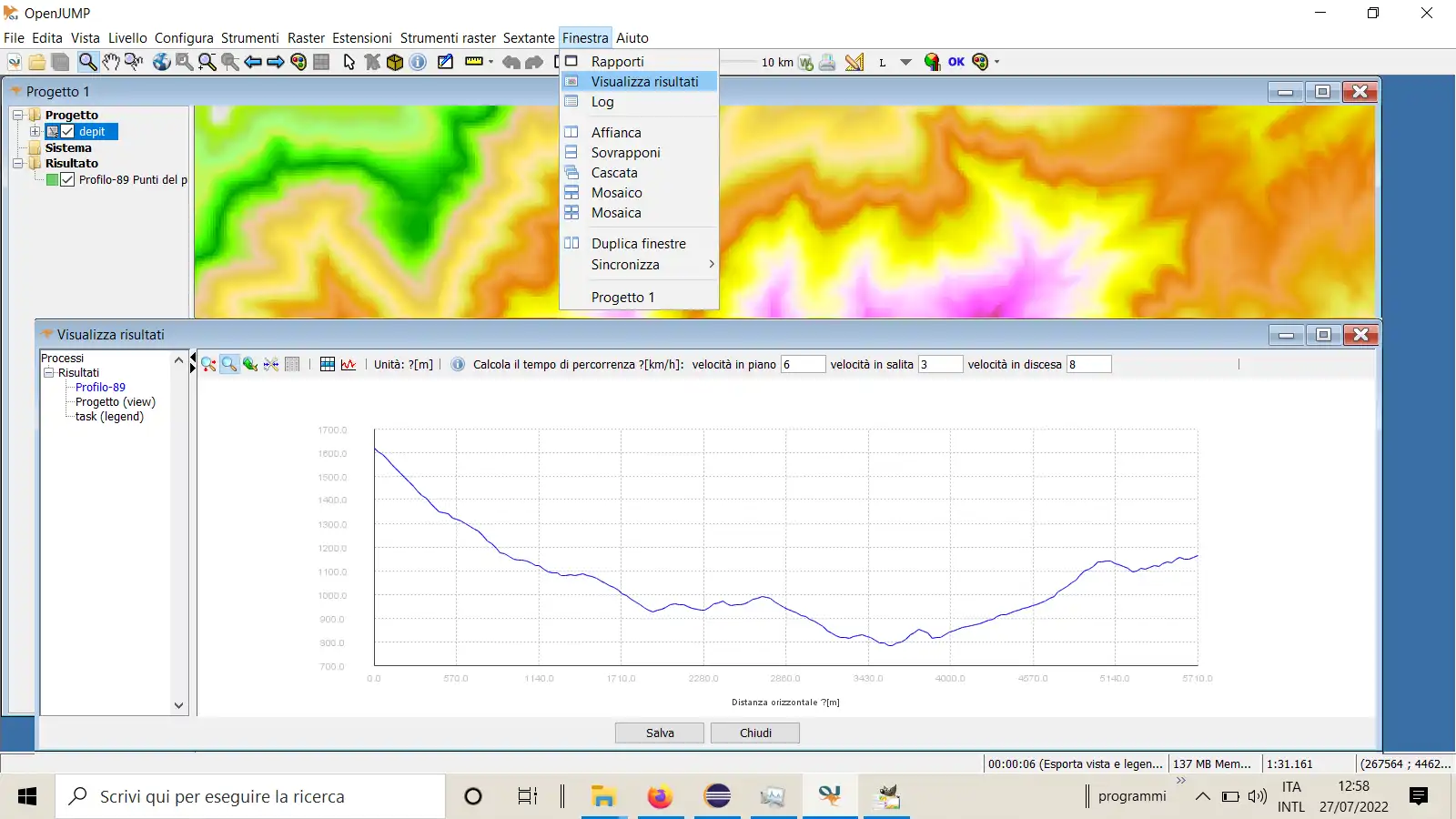Image resolution: width=1456 pixels, height=819 pixels.
Task: Click the zoom to full extent globe
Action: (161, 62)
